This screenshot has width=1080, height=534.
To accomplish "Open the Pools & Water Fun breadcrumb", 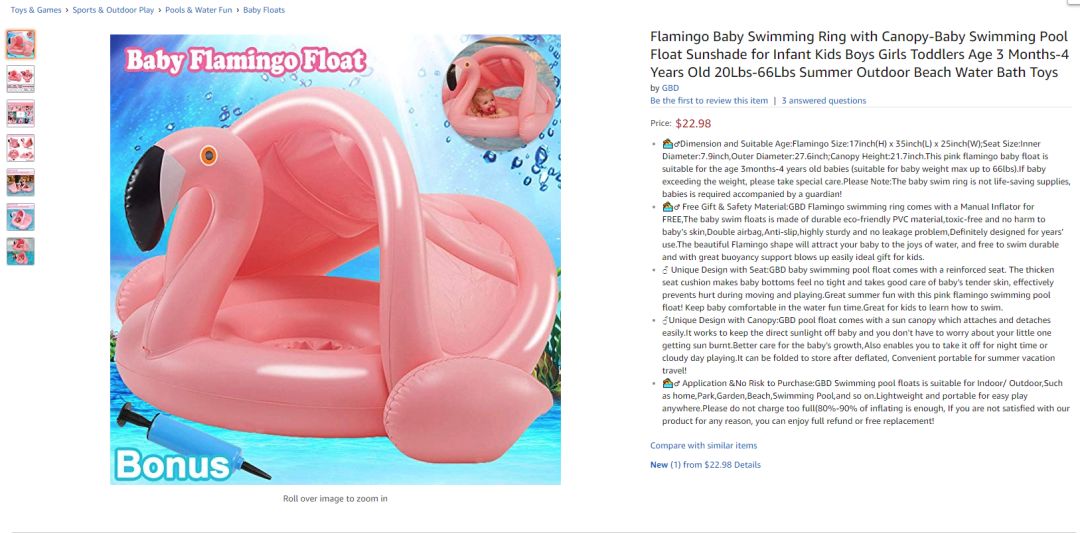I will (x=198, y=10).
